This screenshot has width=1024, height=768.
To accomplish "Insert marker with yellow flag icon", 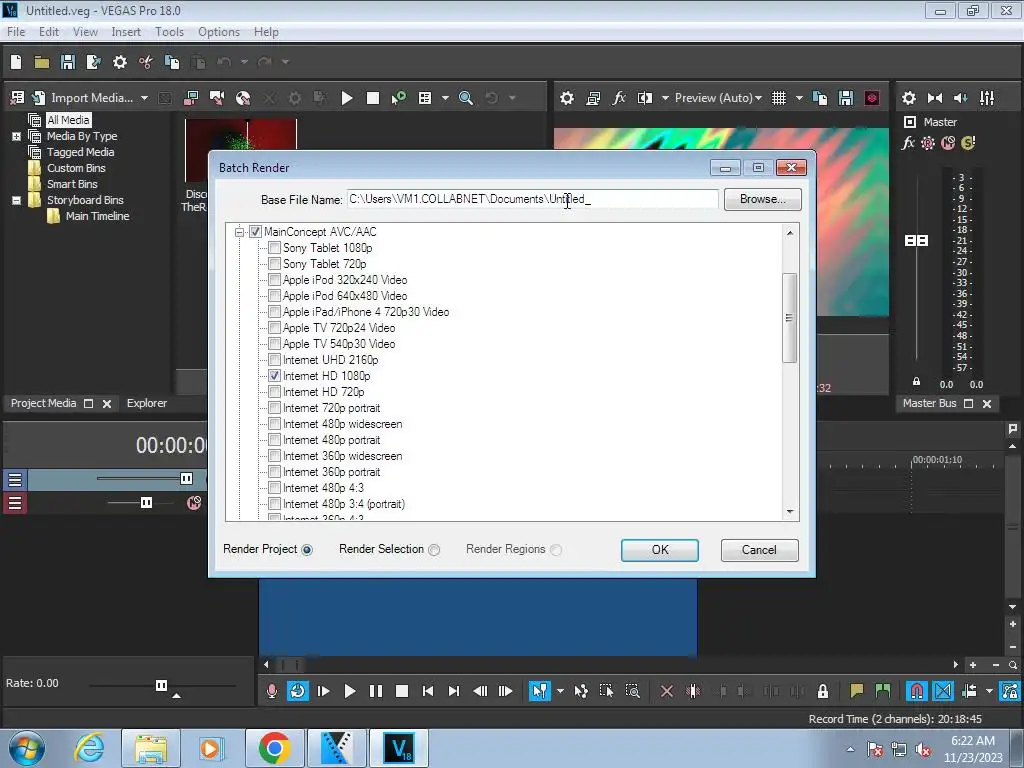I will click(856, 691).
